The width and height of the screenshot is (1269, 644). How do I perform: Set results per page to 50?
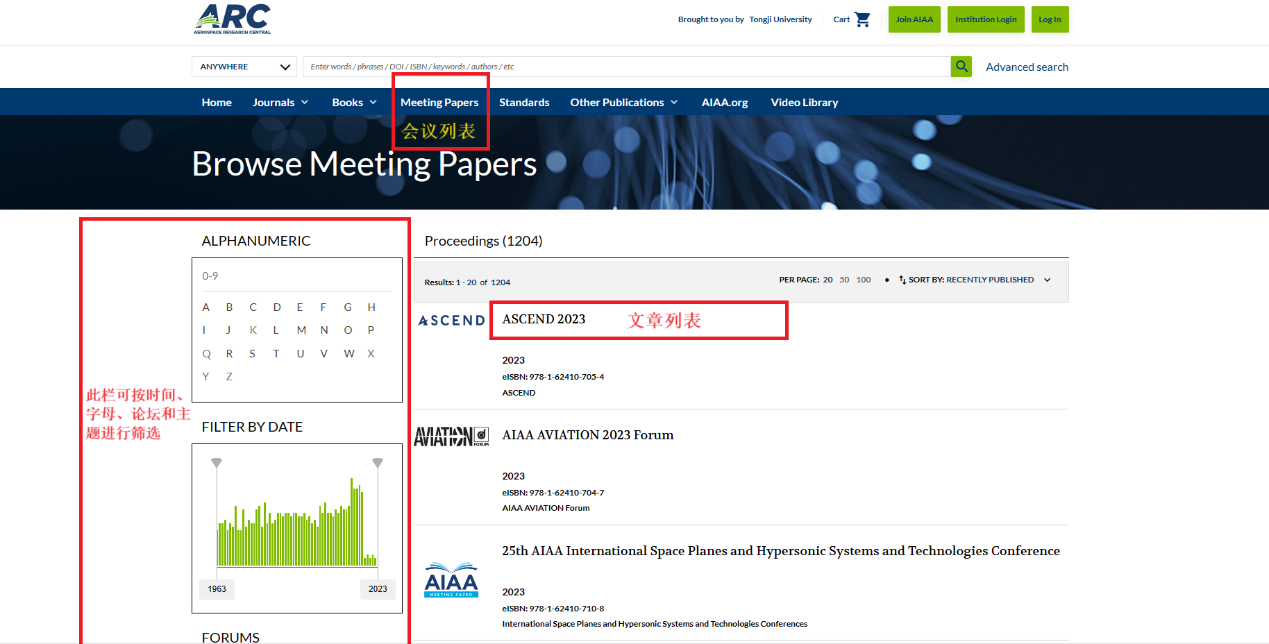pyautogui.click(x=844, y=280)
